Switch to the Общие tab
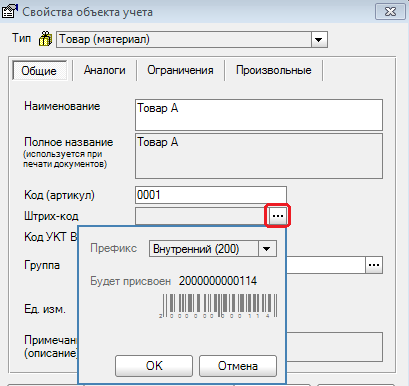The width and height of the screenshot is (409, 386). pyautogui.click(x=39, y=70)
